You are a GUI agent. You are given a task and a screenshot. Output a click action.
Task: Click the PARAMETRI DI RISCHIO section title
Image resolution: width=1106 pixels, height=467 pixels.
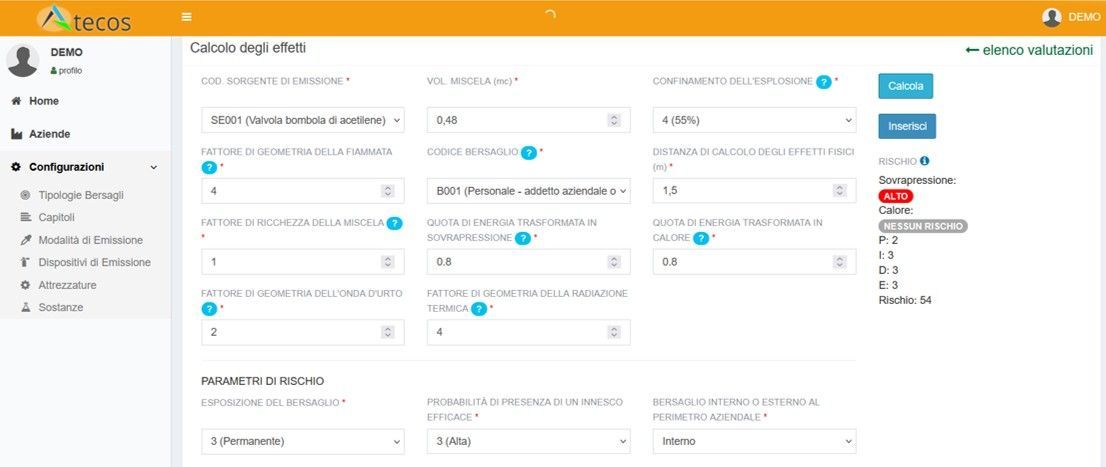point(262,381)
